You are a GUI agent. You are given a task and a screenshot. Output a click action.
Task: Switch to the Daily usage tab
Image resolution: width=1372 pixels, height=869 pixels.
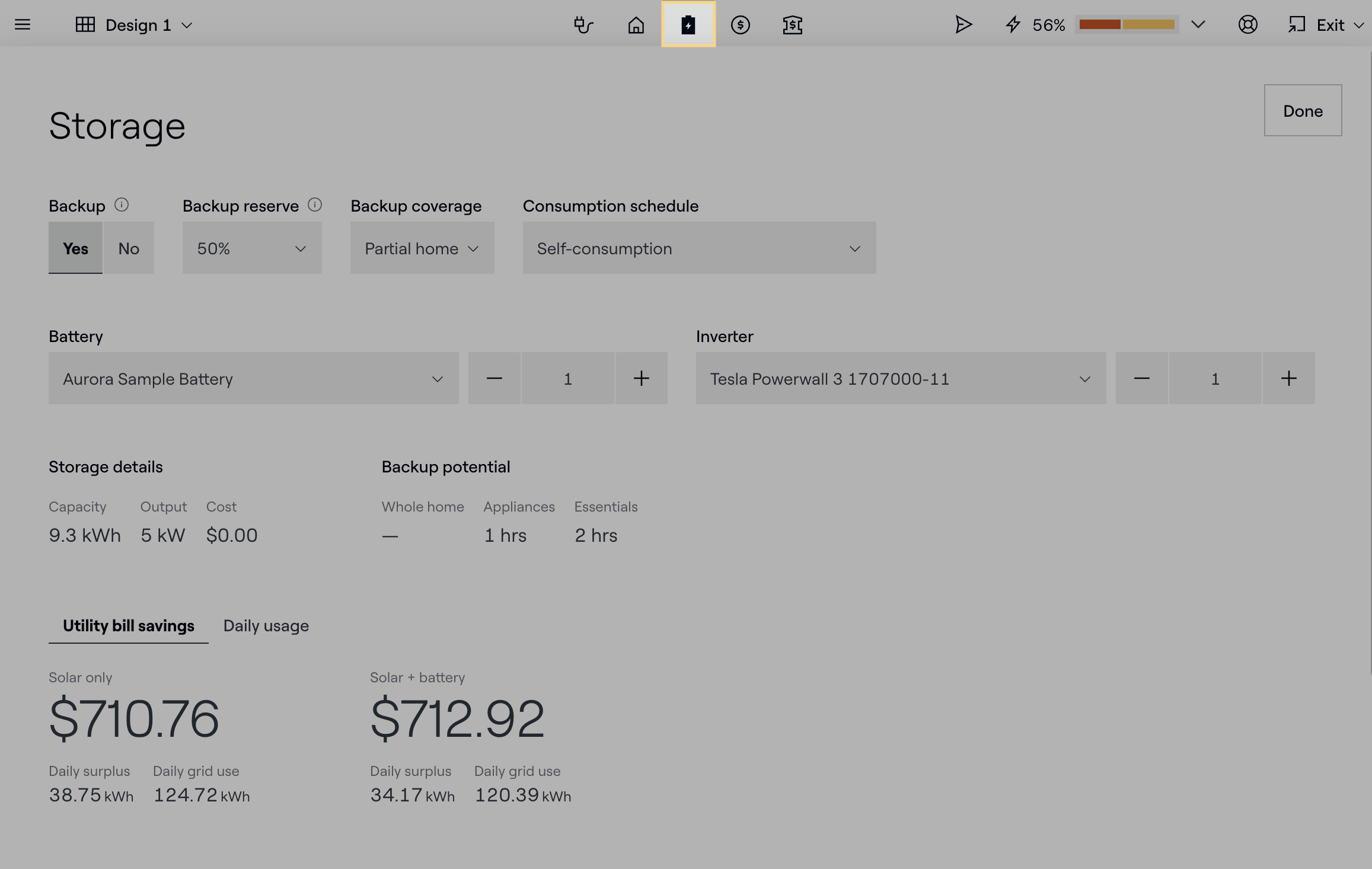tap(266, 626)
